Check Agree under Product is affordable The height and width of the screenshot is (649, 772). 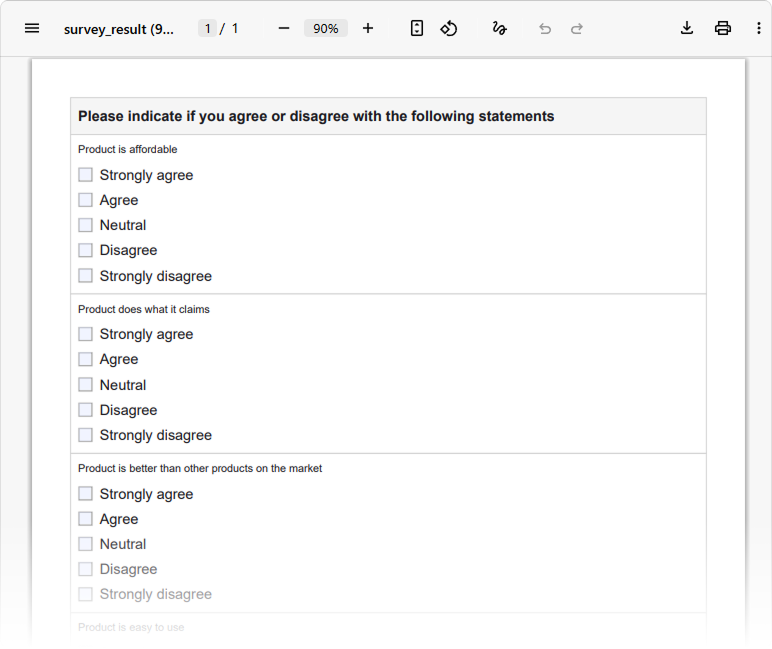[86, 200]
